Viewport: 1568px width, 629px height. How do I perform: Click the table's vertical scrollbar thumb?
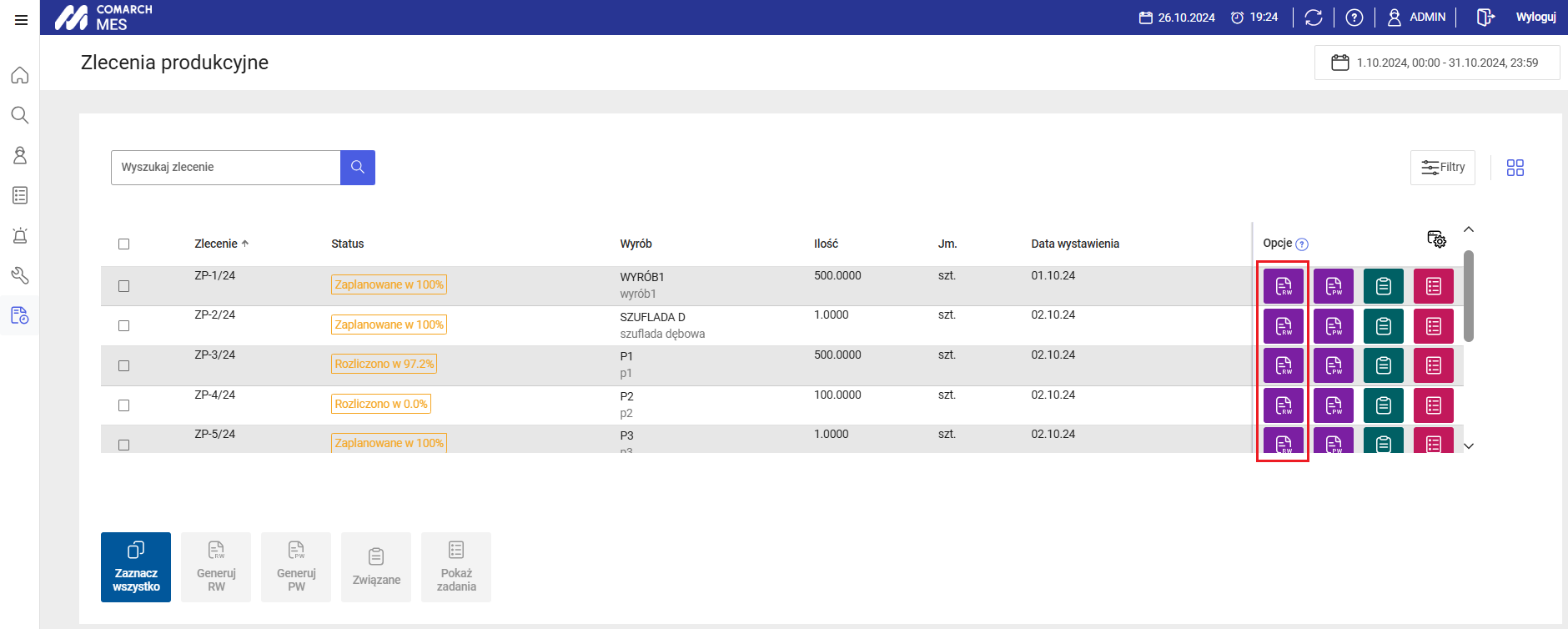(1469, 296)
